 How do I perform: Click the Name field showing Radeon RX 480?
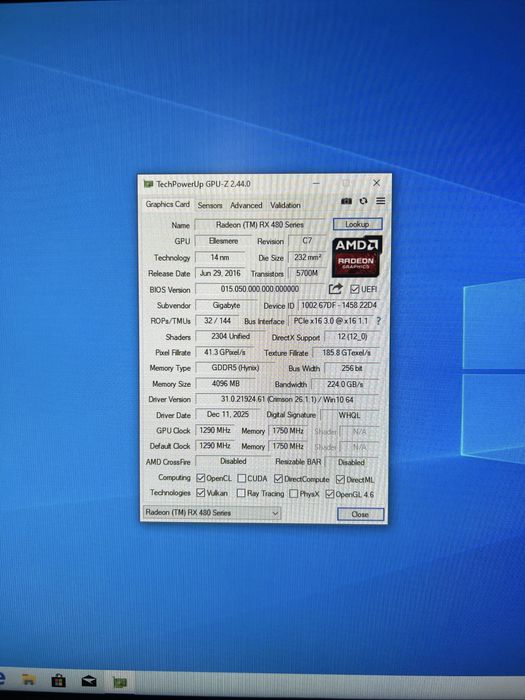(x=260, y=225)
